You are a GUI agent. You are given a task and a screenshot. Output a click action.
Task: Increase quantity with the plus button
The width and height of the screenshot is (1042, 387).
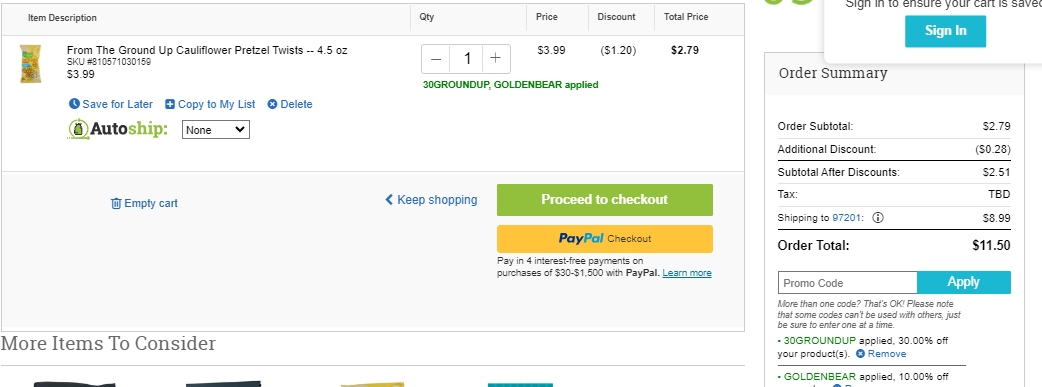[496, 59]
